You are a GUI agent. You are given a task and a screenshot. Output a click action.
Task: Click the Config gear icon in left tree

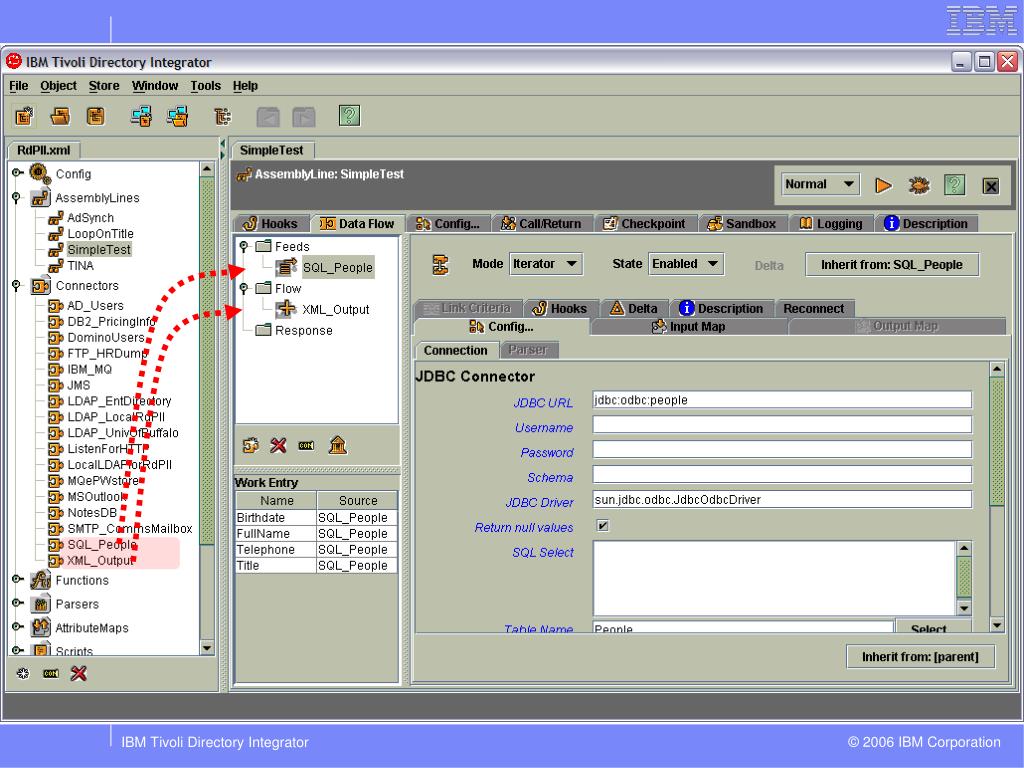(x=40, y=174)
